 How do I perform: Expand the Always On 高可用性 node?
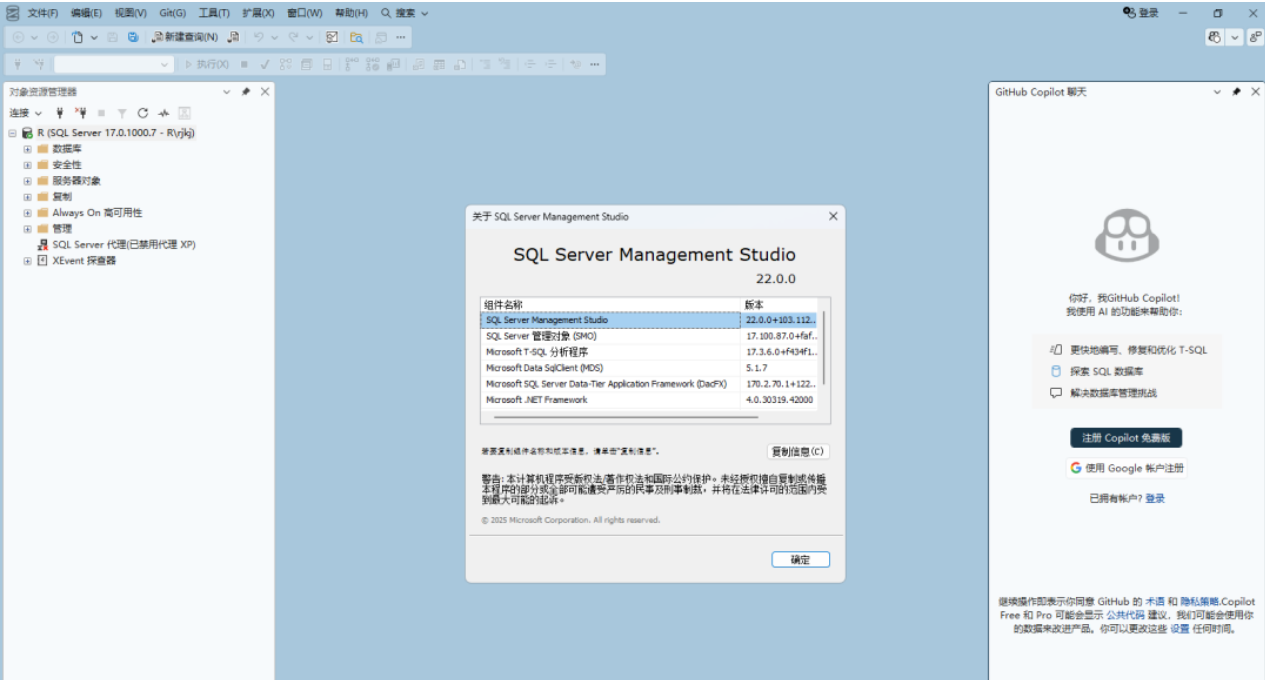tap(28, 212)
